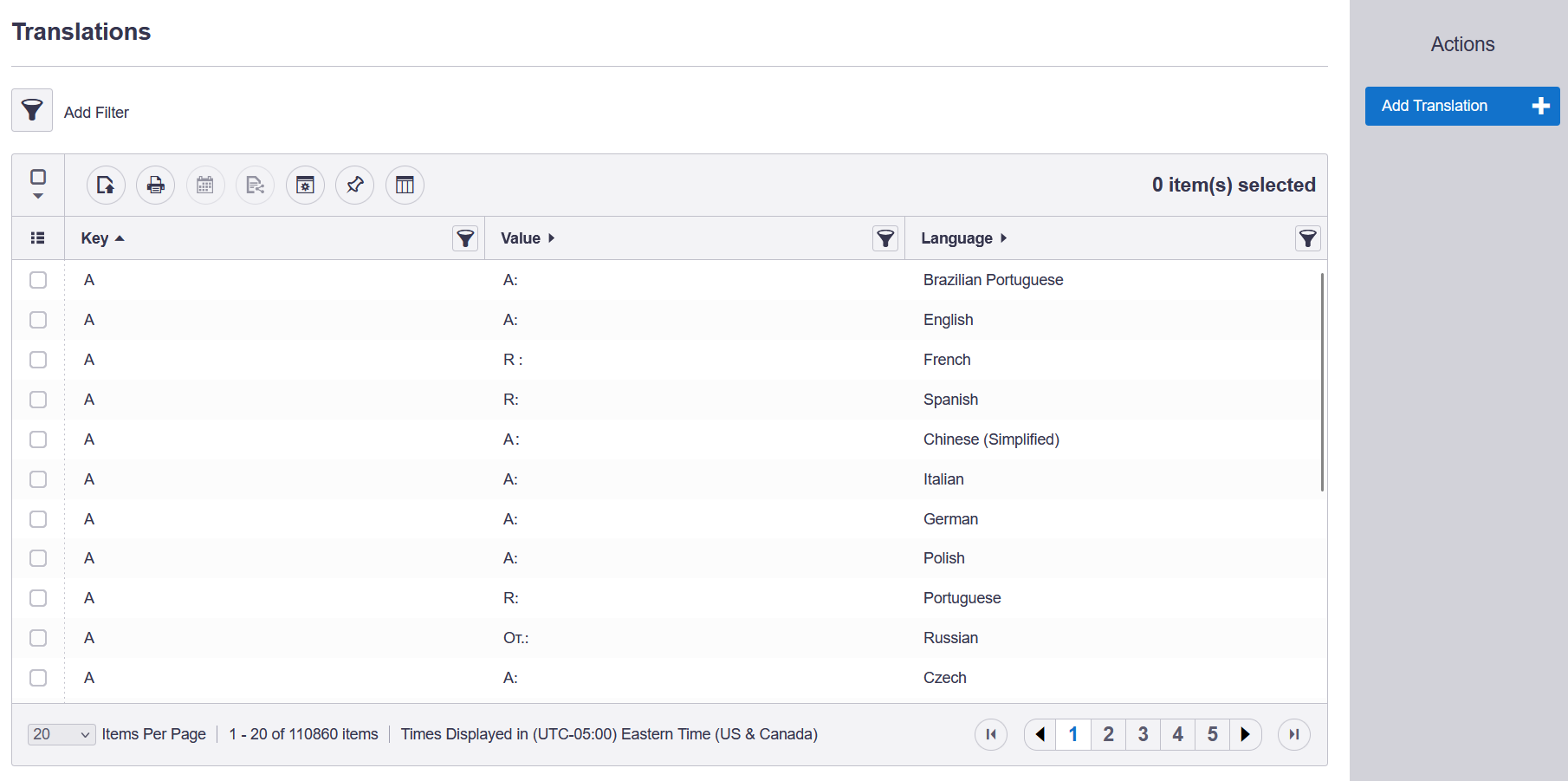Click the print toolbar icon
Screen dimensions: 1568x781
[156, 185]
